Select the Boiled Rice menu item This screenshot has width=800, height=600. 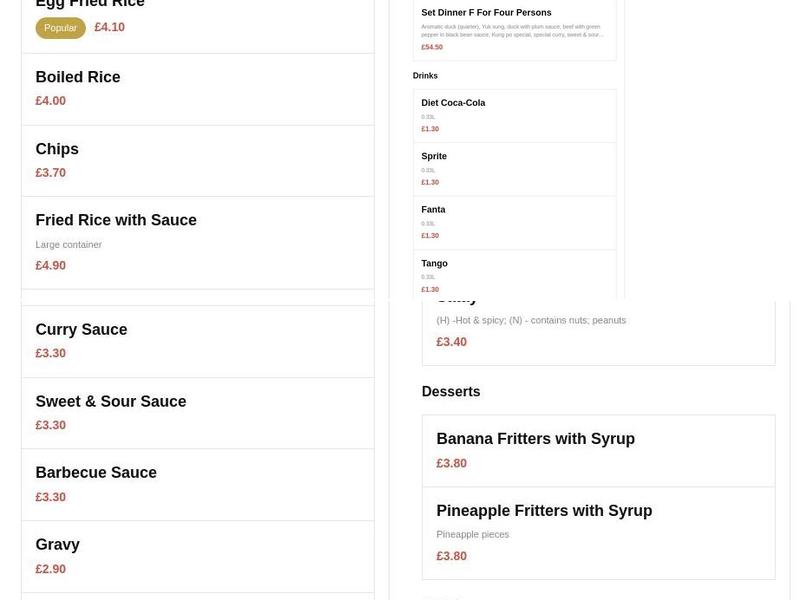[78, 78]
